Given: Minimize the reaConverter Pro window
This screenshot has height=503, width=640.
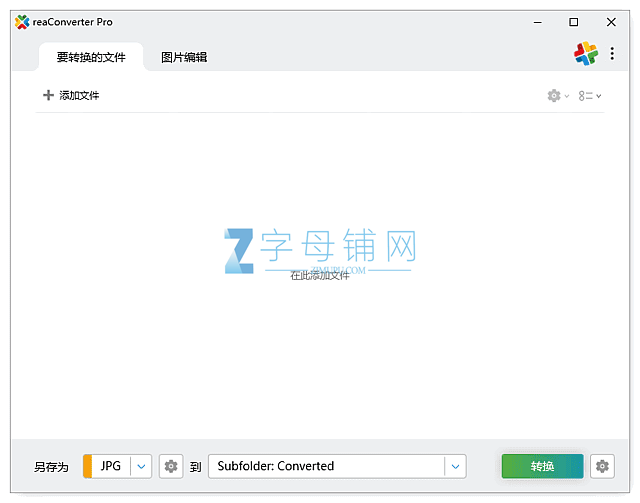Looking at the screenshot, I should point(537,22).
